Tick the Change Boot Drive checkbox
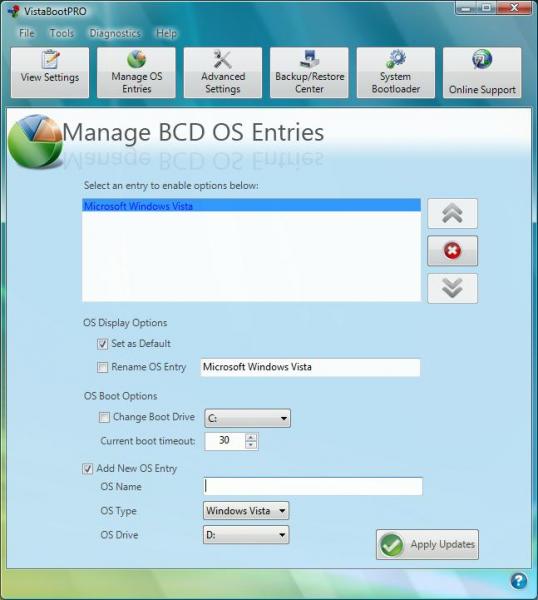 click(x=104, y=417)
